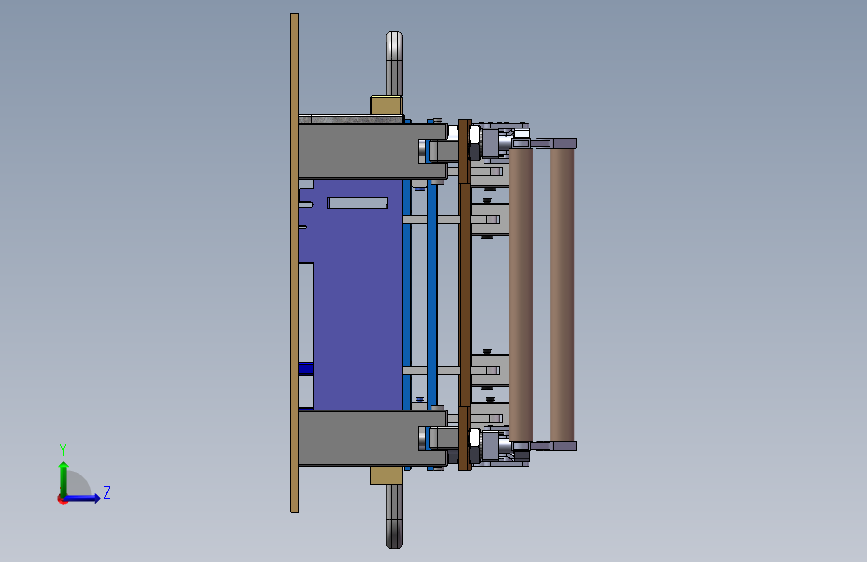
Task: Click the red X axis dot at the triad origin
Action: (x=62, y=499)
